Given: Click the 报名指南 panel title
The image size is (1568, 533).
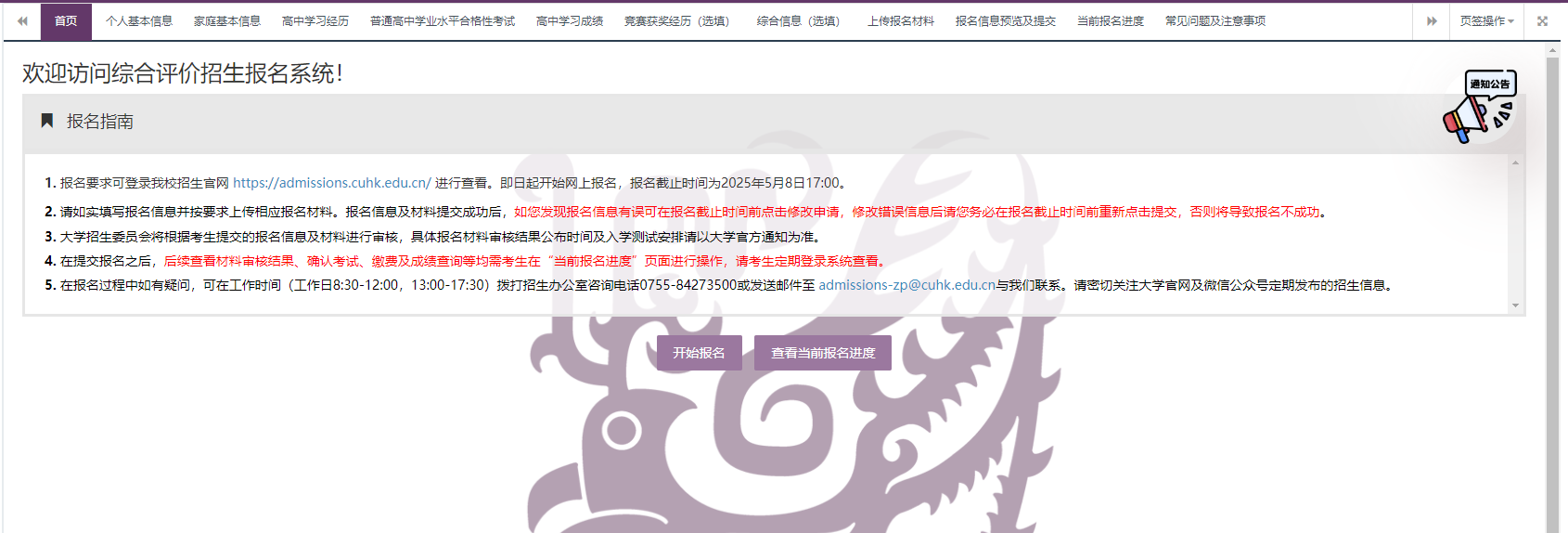Looking at the screenshot, I should point(100,122).
